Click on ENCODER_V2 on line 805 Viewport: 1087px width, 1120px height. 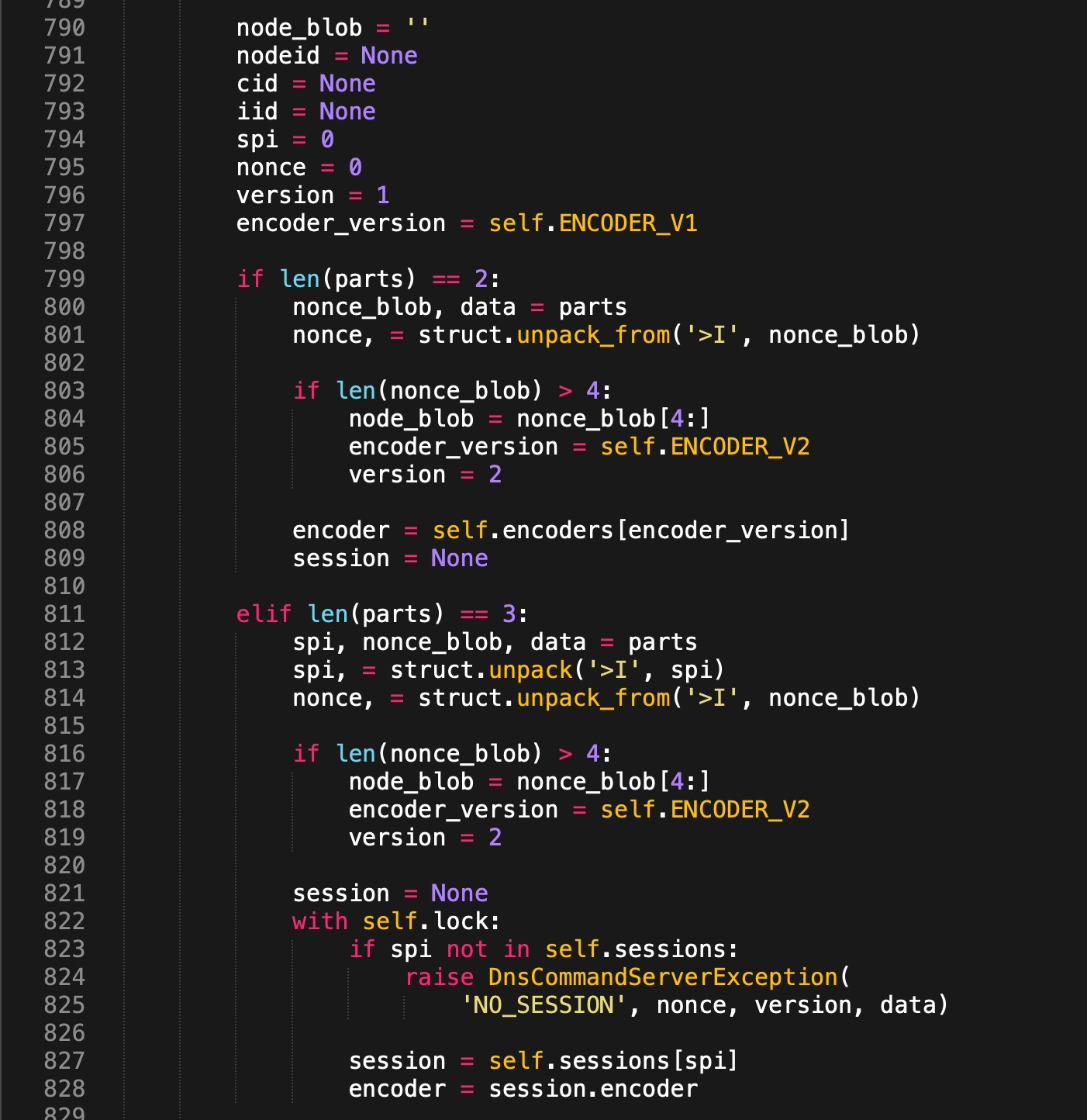click(740, 447)
